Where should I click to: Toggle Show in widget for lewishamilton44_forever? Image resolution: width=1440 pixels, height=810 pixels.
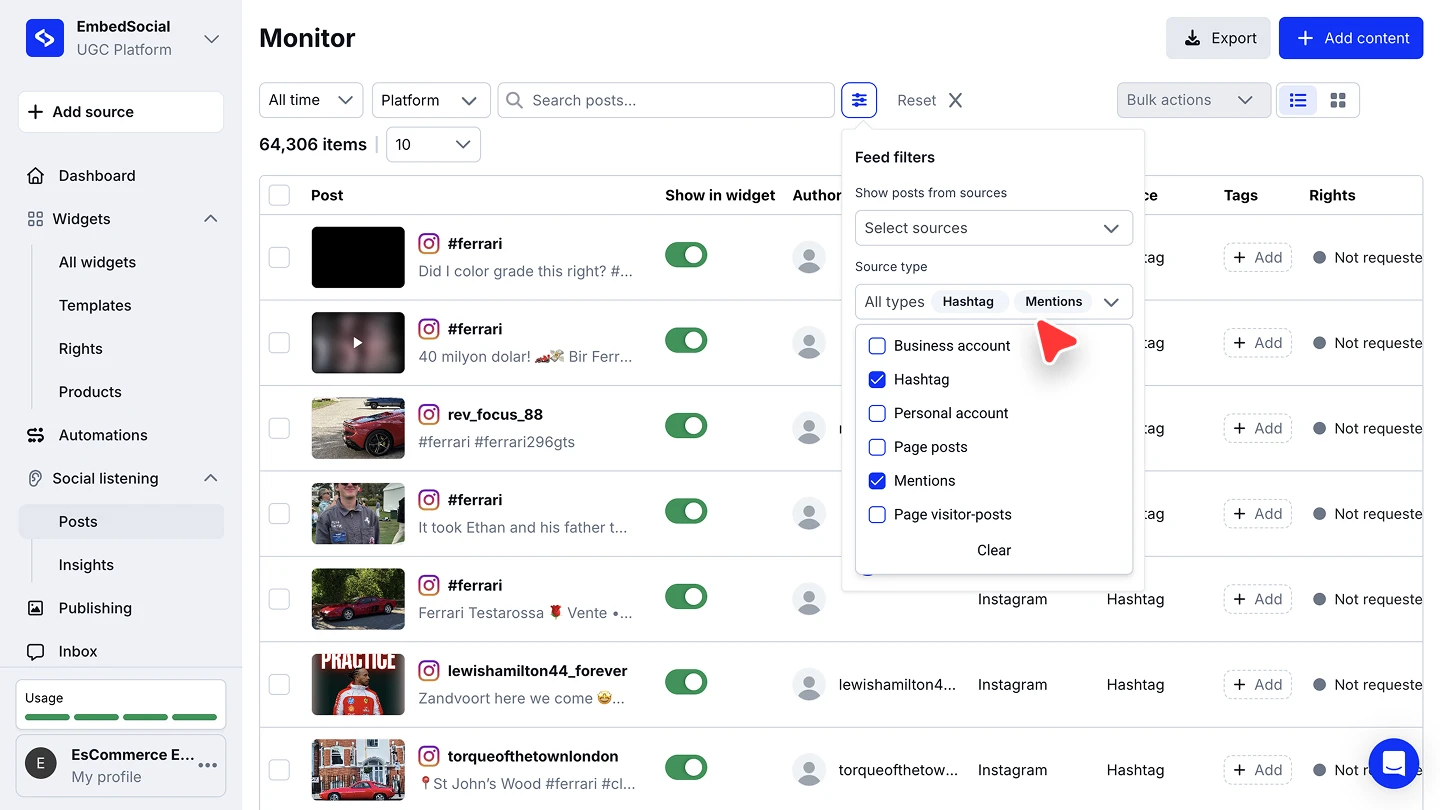point(686,682)
